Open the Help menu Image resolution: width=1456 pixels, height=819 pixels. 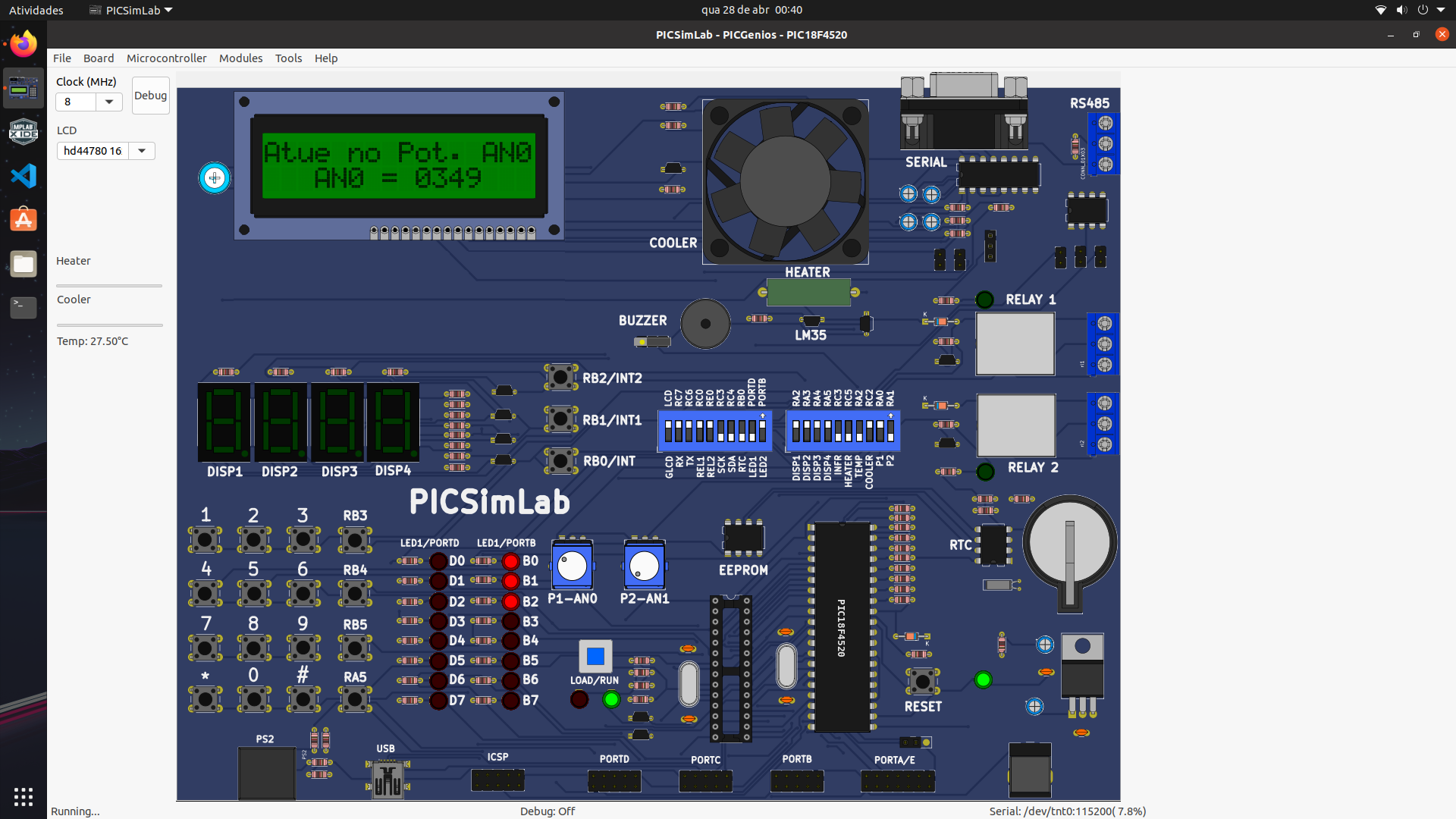pos(326,58)
